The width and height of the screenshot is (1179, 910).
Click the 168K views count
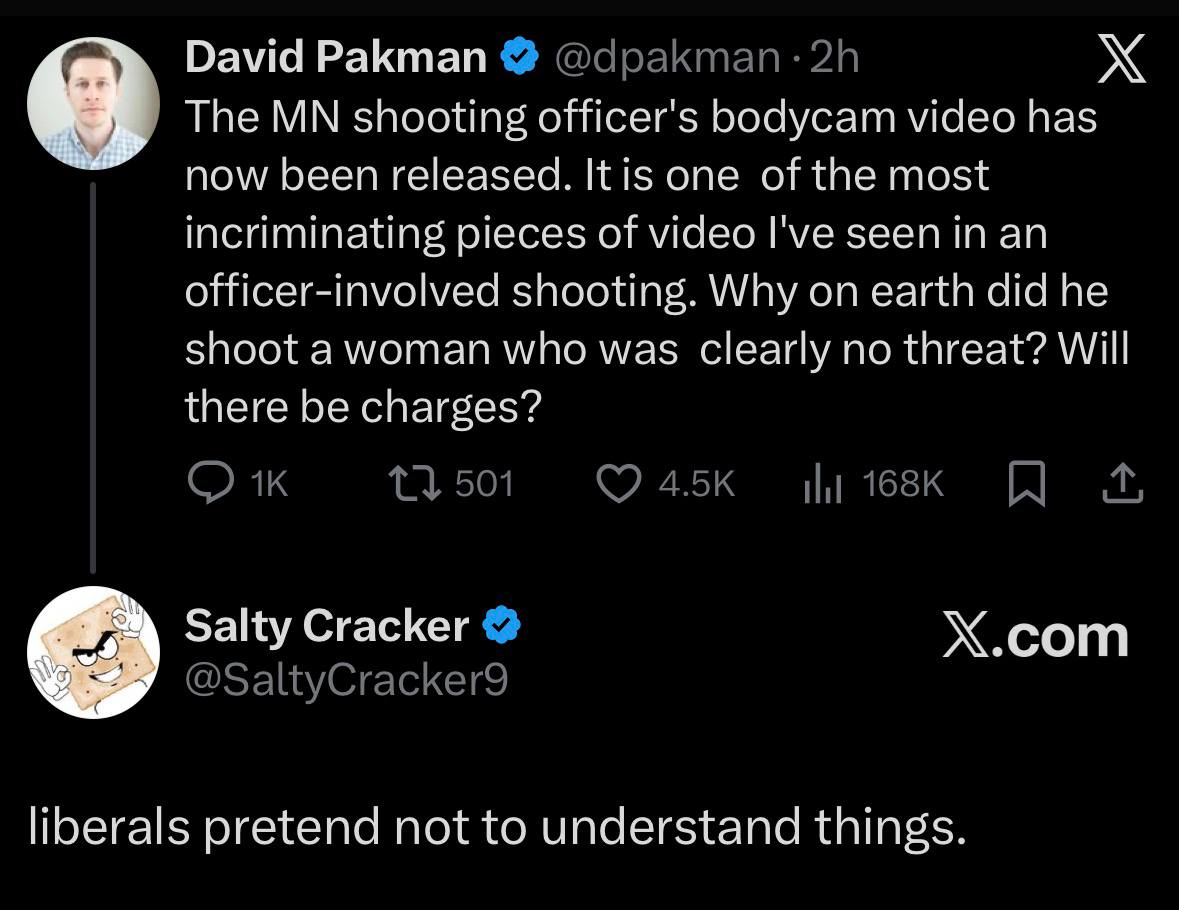click(902, 484)
